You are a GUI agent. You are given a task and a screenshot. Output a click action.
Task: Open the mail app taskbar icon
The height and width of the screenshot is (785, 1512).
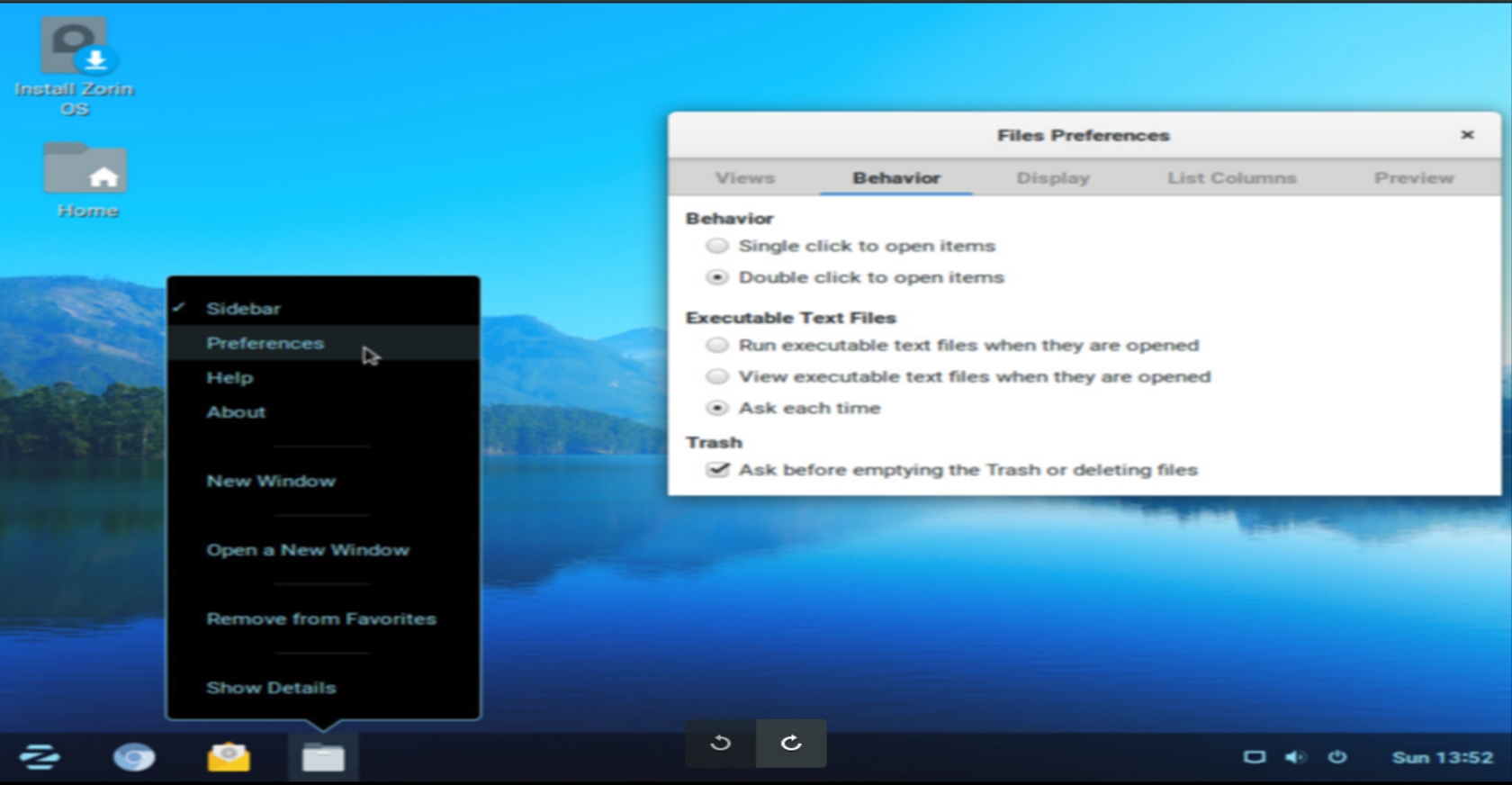pos(229,757)
